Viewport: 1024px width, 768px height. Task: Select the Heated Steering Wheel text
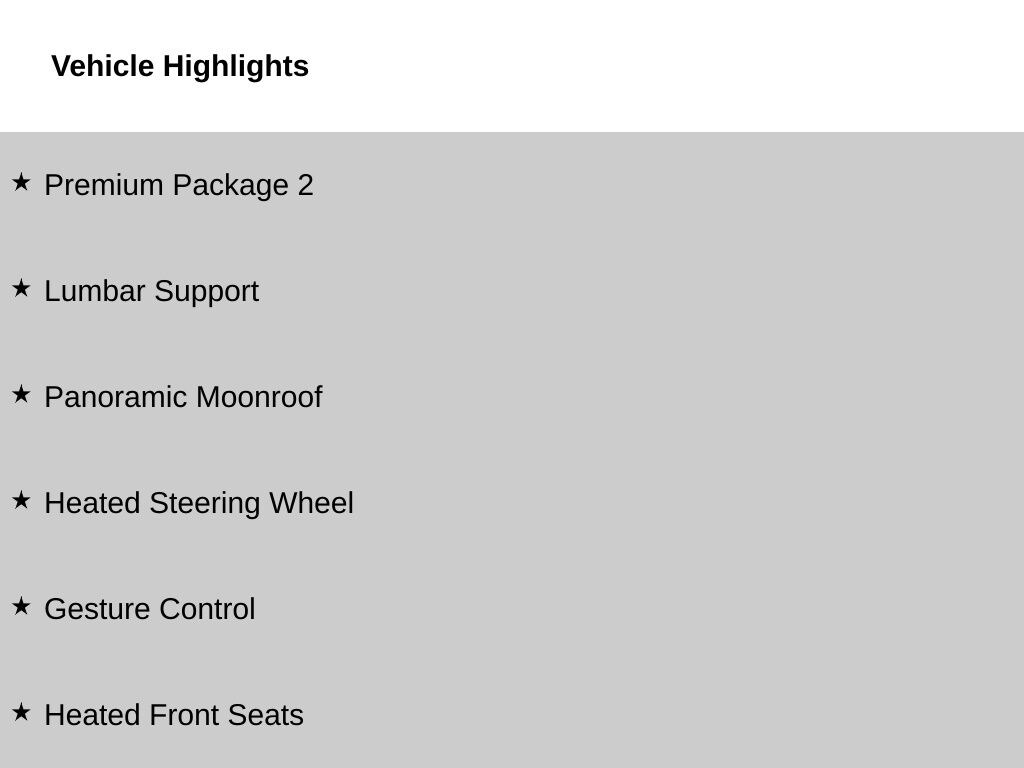pyautogui.click(x=199, y=504)
